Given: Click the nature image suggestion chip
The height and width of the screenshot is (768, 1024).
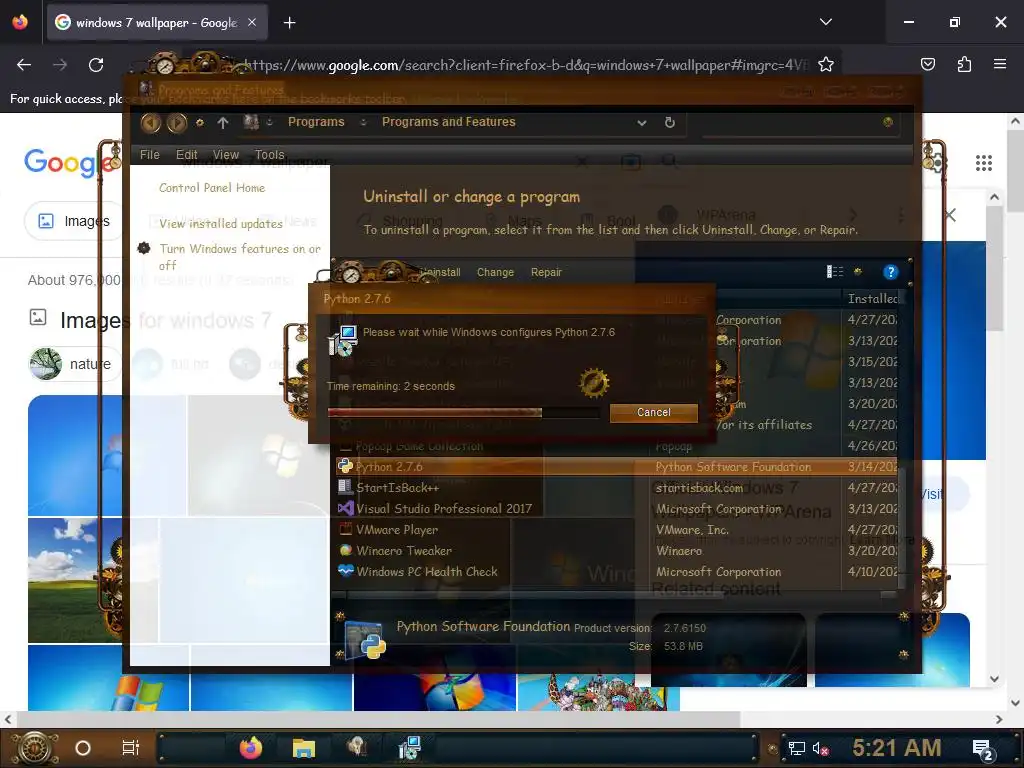Looking at the screenshot, I should [75, 364].
